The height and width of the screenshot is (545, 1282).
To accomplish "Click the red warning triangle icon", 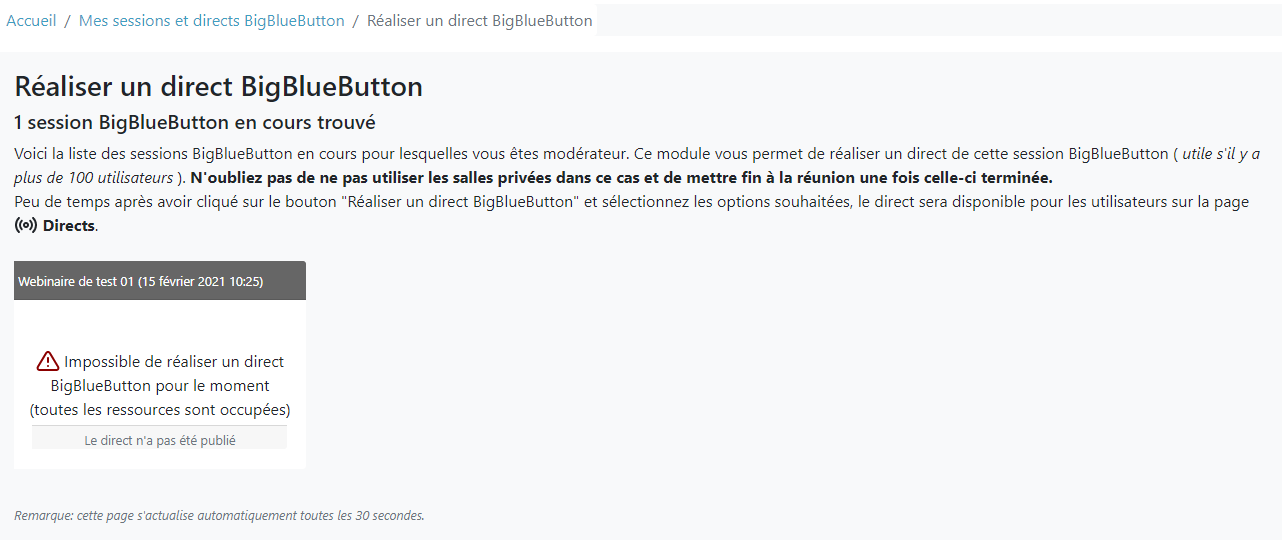I will tap(48, 361).
